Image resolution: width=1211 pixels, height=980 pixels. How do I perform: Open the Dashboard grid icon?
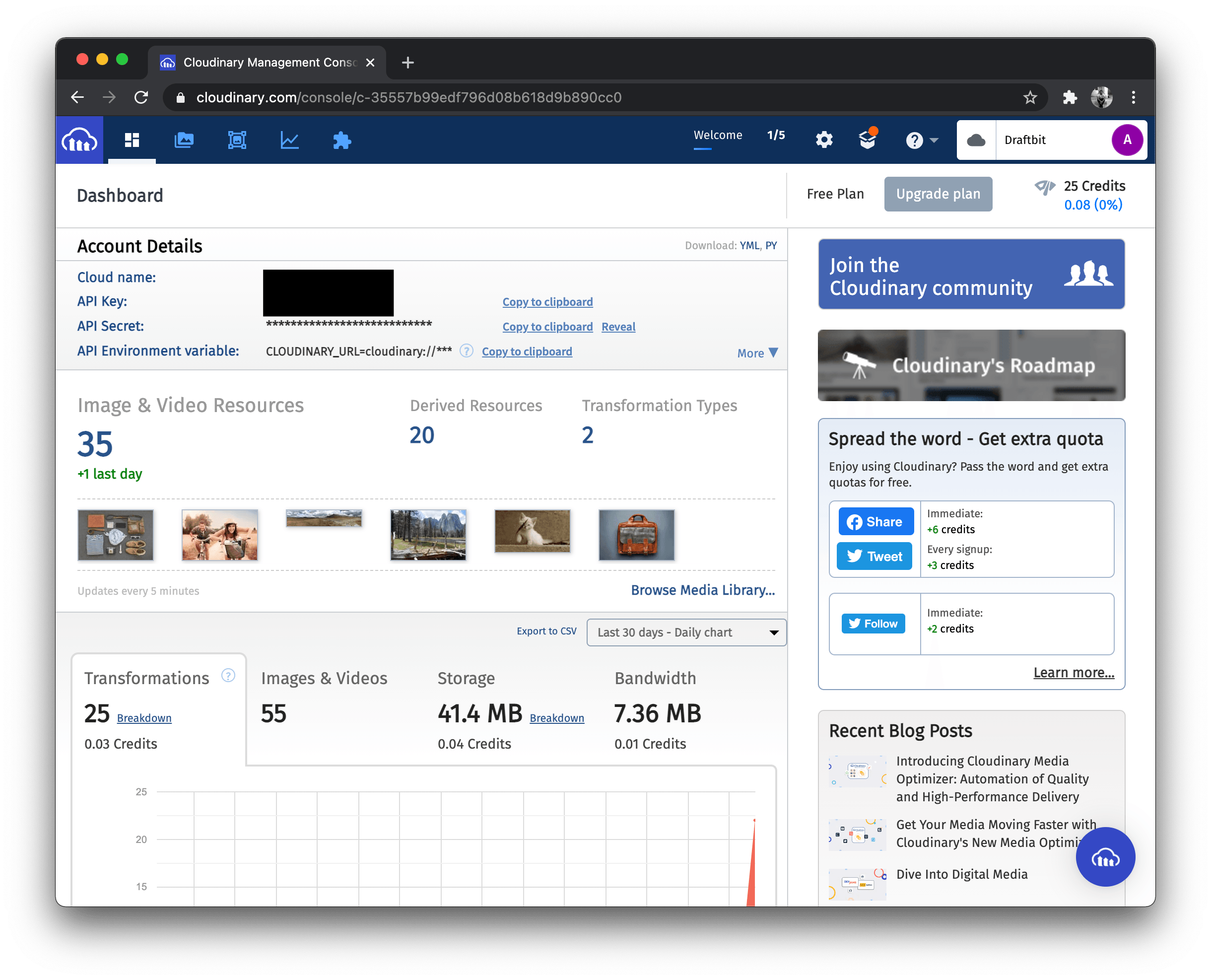coord(132,140)
